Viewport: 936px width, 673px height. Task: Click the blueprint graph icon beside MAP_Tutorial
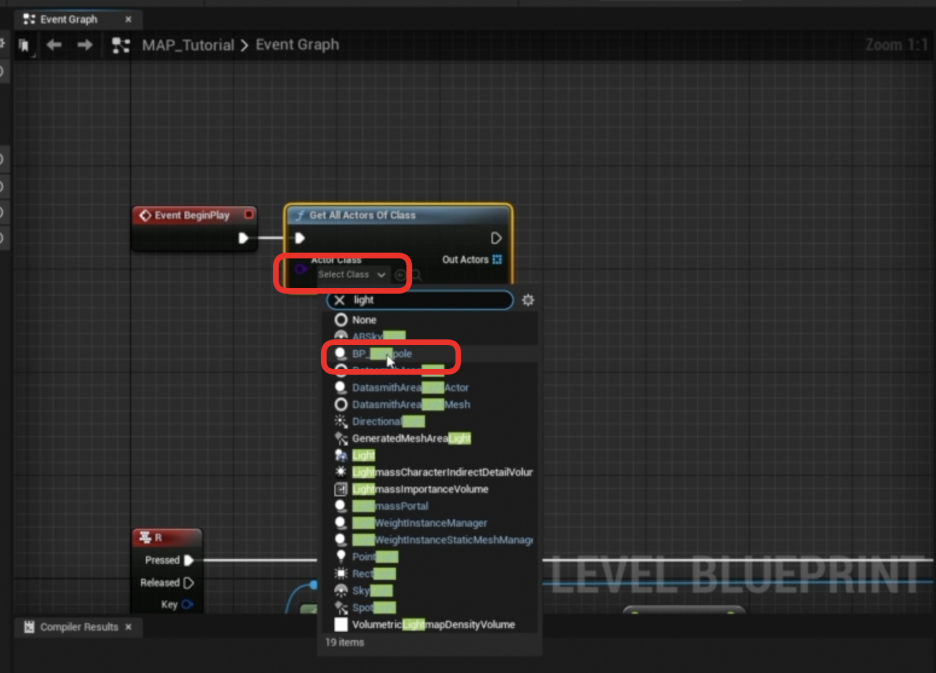(121, 45)
